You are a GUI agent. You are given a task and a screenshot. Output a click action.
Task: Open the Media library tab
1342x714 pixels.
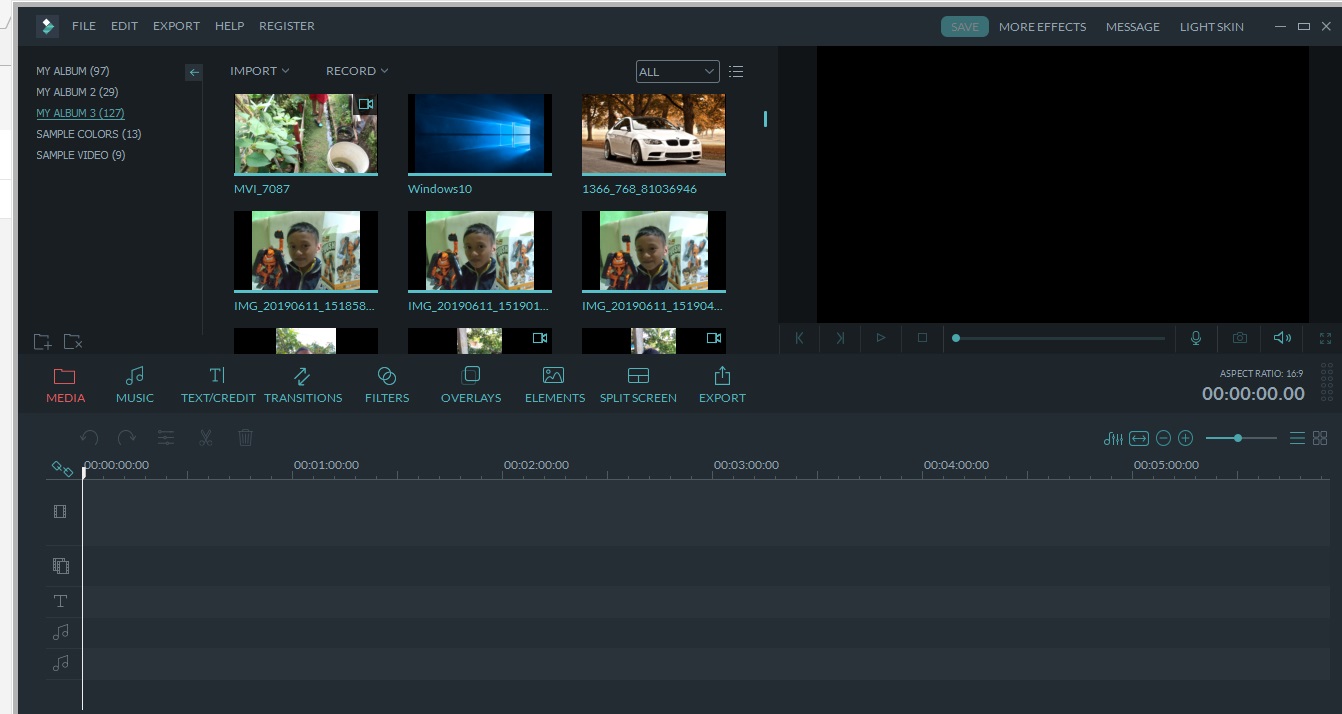click(65, 385)
